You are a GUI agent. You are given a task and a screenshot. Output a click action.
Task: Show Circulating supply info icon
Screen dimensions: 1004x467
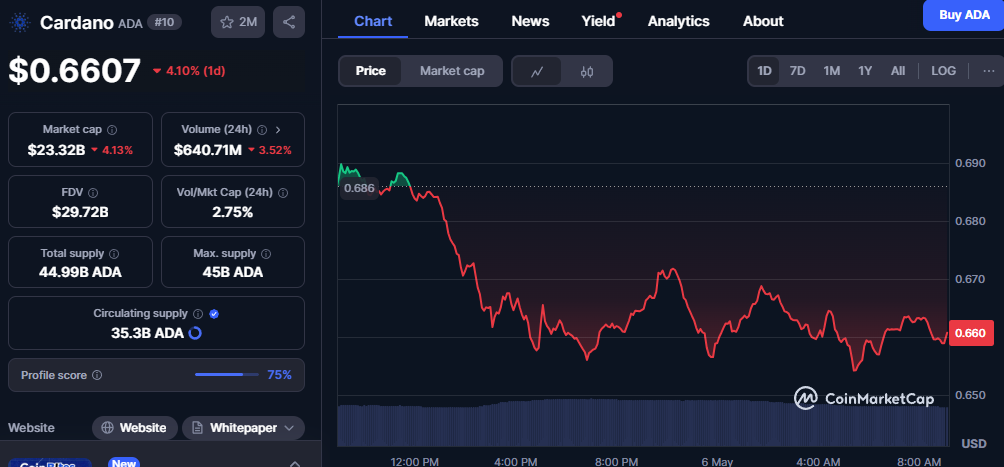tap(198, 314)
